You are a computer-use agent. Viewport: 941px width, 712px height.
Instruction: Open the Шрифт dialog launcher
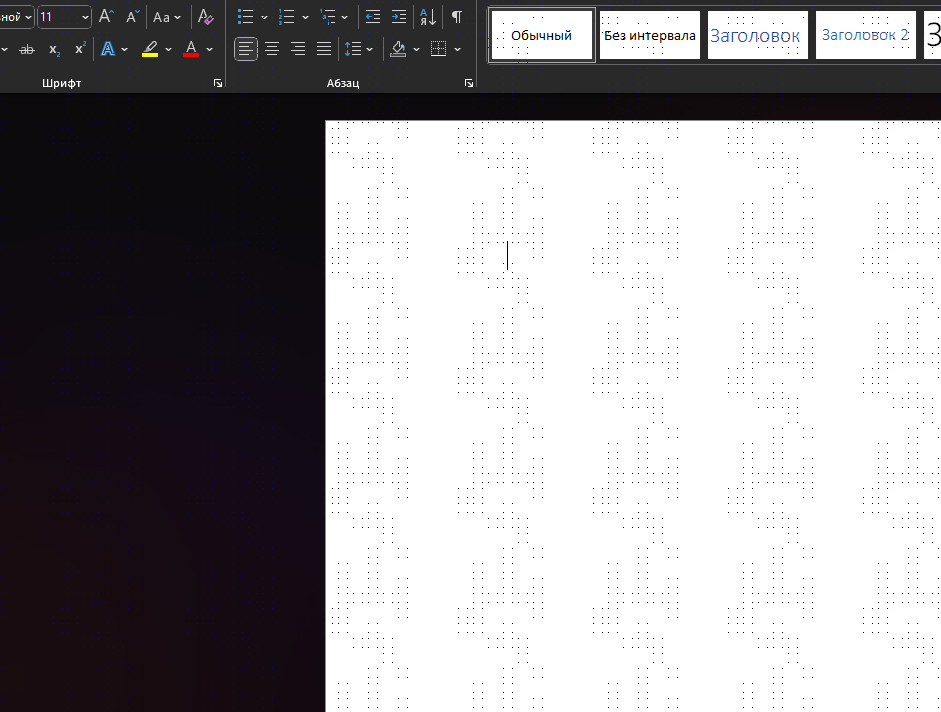(x=218, y=84)
